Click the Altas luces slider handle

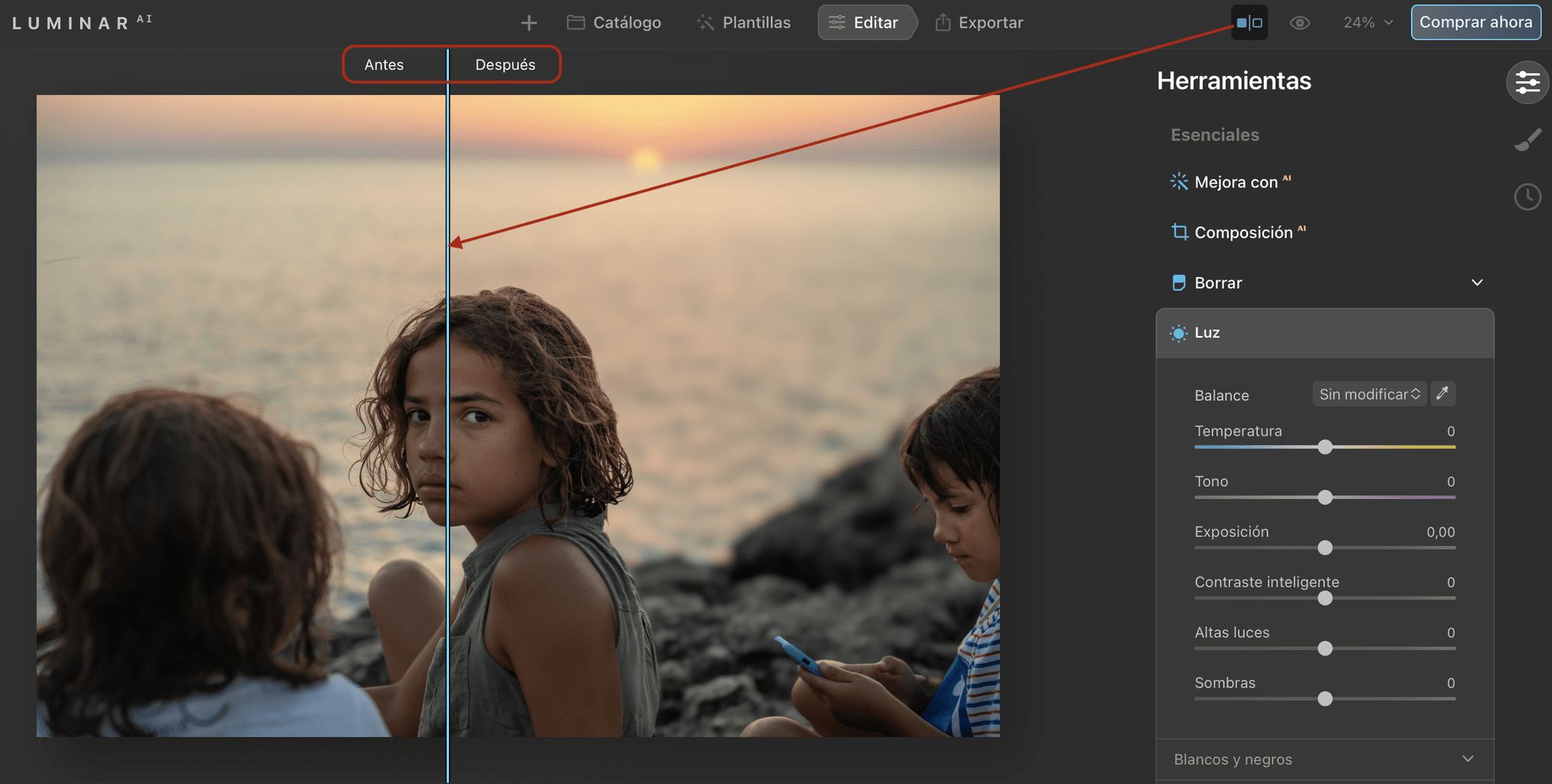[x=1325, y=648]
